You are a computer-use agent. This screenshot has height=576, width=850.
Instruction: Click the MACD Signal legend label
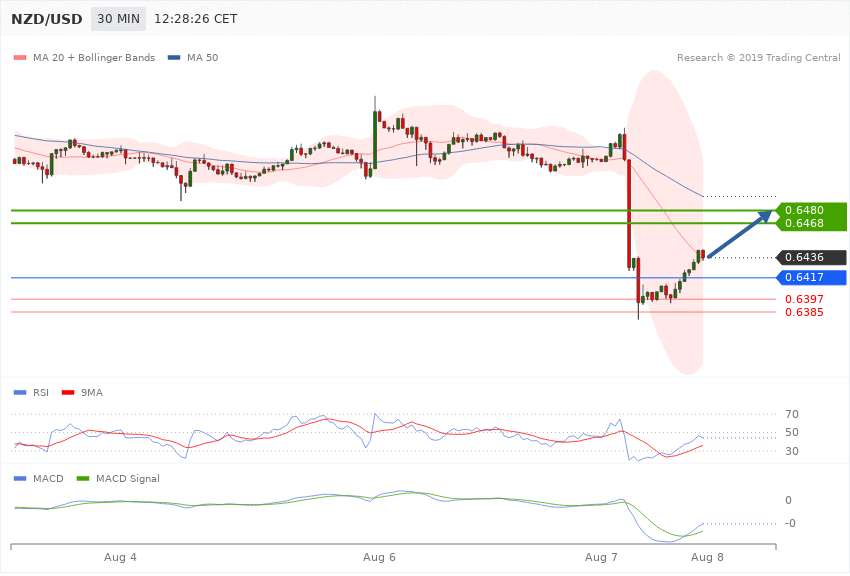[x=127, y=478]
